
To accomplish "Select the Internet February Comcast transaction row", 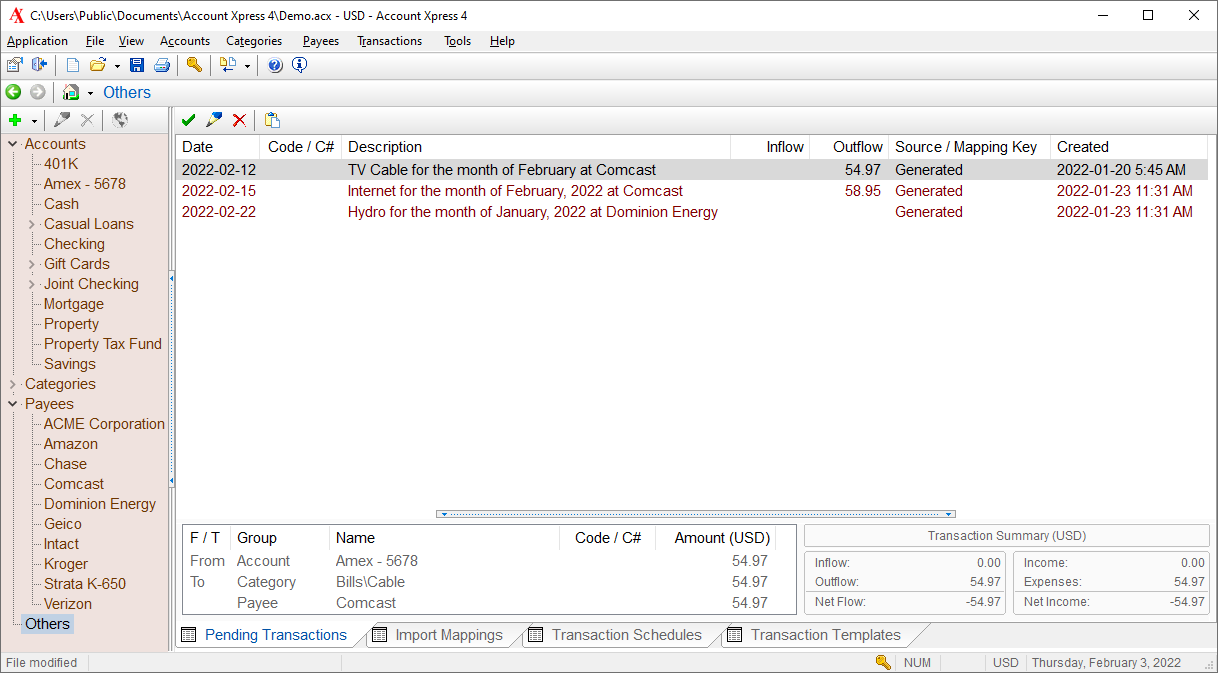I will [x=515, y=191].
